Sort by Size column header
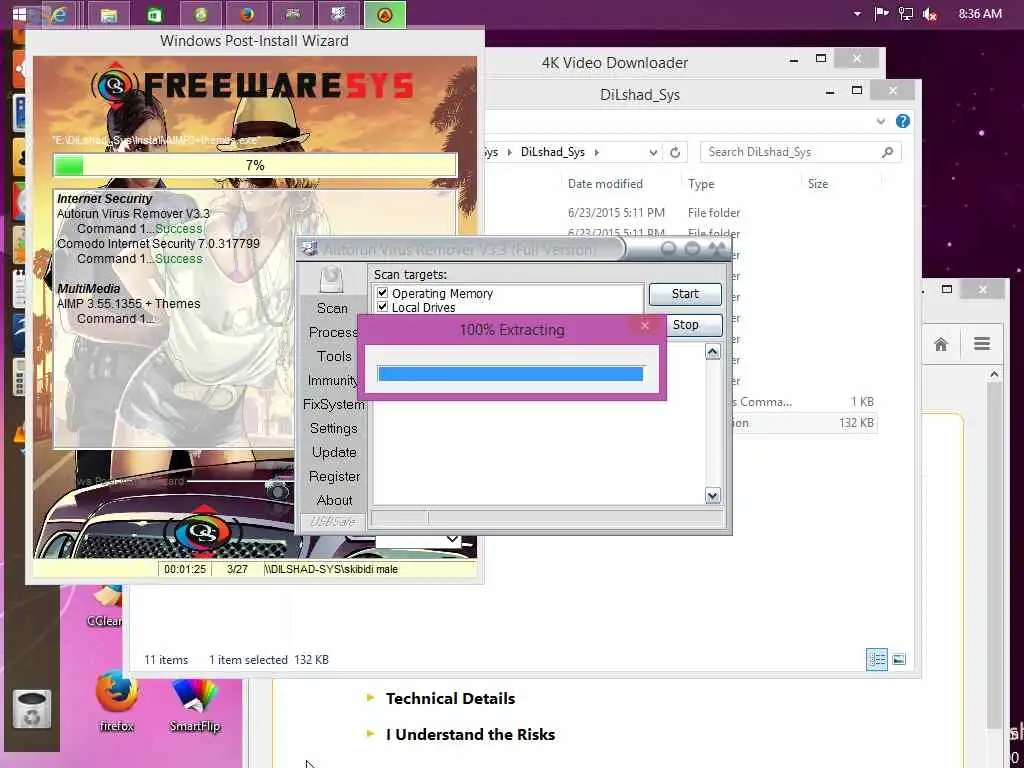The width and height of the screenshot is (1024, 768). [818, 184]
